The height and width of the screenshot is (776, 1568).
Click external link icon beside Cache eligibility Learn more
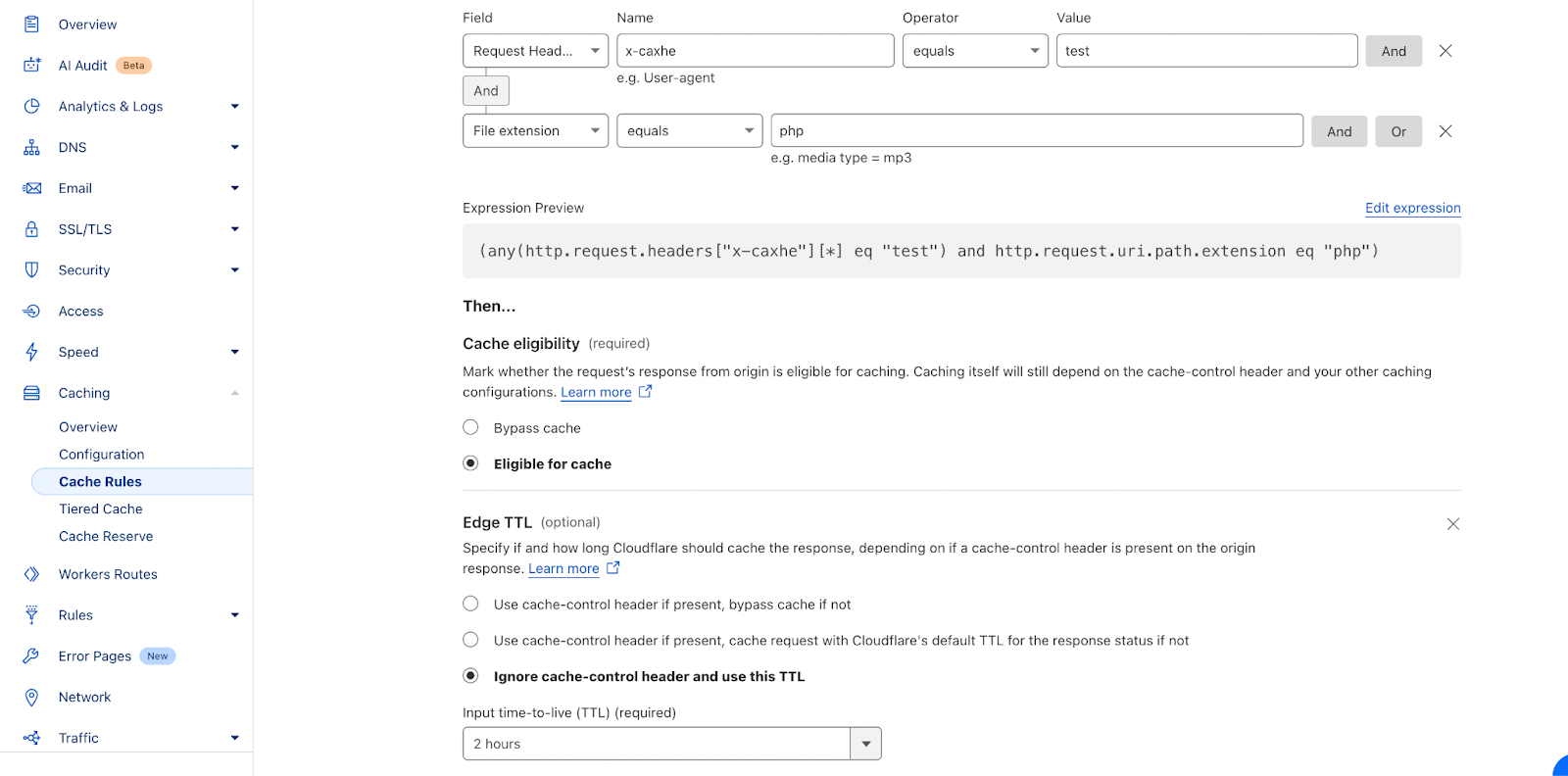[x=645, y=391]
